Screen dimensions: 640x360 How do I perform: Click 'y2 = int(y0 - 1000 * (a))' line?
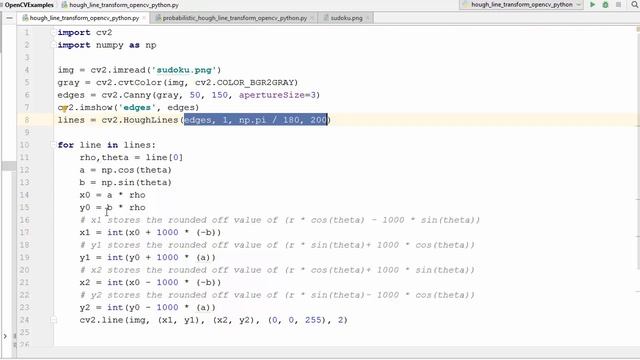(x=148, y=307)
